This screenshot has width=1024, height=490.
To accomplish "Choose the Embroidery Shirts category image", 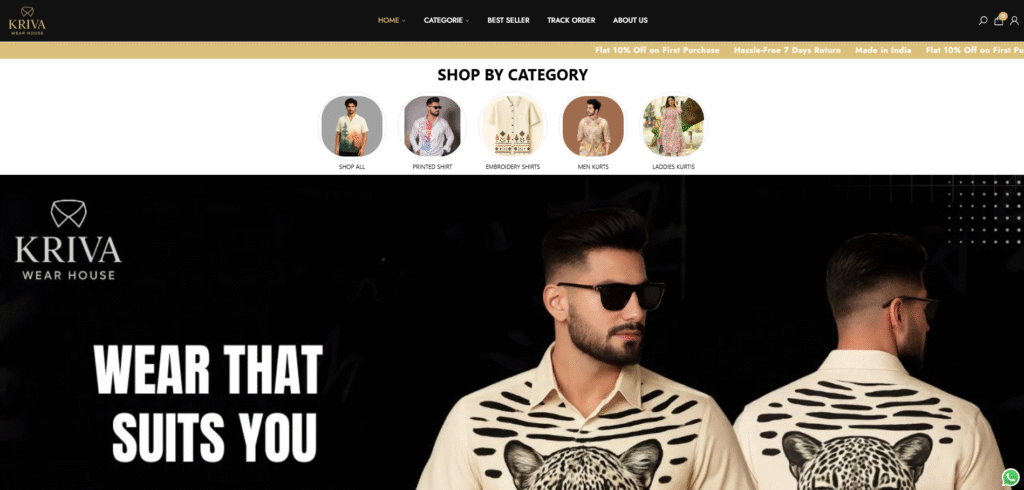I will tap(513, 125).
